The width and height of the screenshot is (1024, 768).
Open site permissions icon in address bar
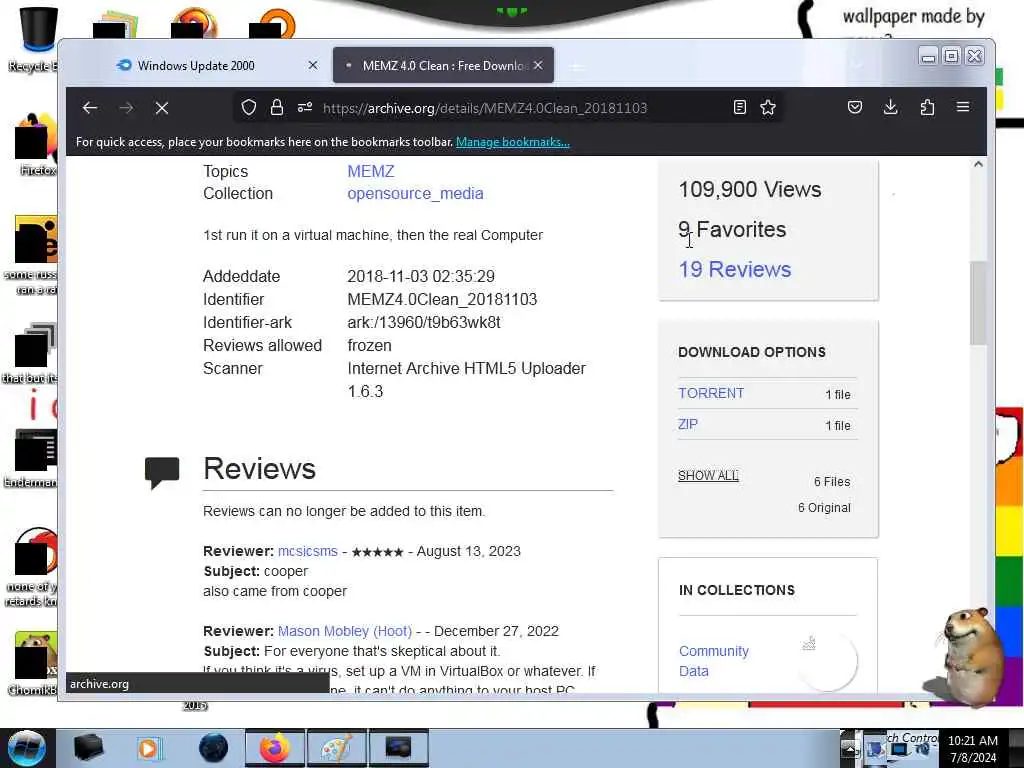(x=305, y=107)
